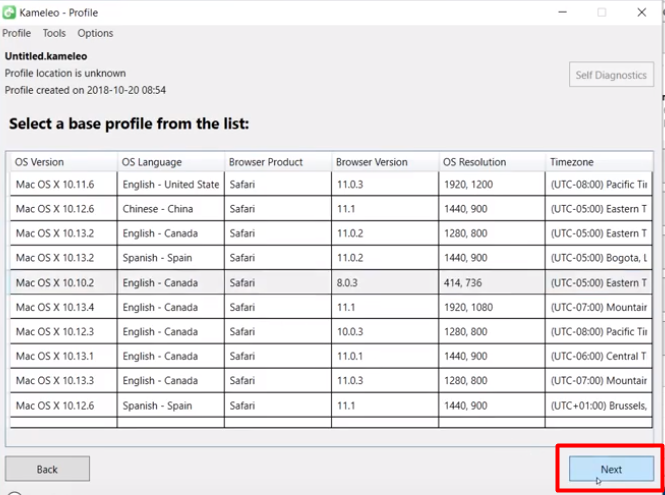Sort by the OS Language column header
The image size is (665, 495).
coord(170,162)
